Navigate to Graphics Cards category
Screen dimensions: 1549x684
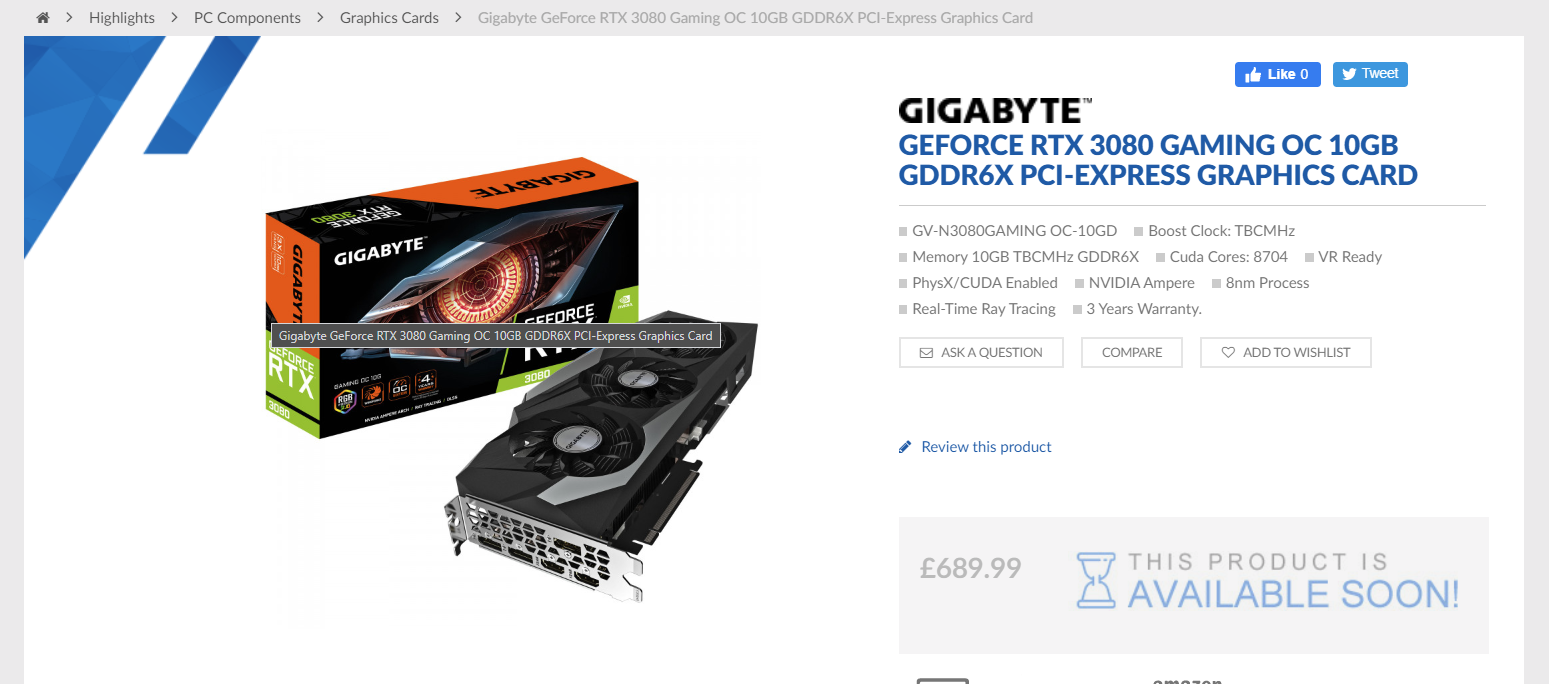point(389,18)
